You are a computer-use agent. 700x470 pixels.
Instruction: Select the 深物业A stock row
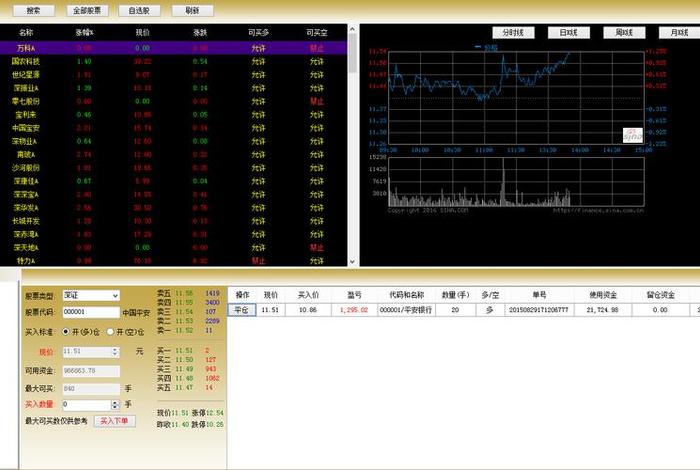coord(173,141)
